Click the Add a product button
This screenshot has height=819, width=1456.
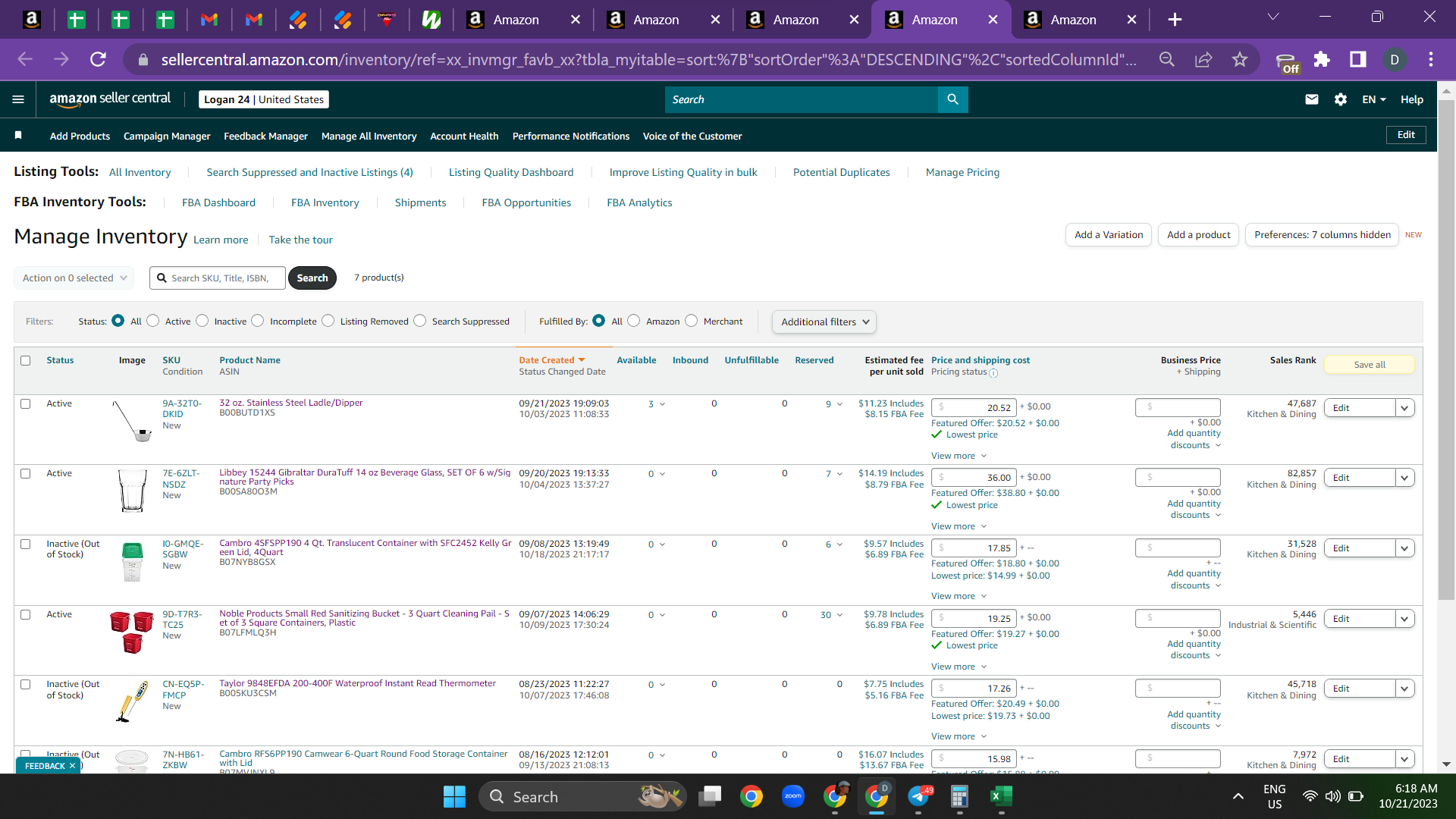pyautogui.click(x=1199, y=235)
